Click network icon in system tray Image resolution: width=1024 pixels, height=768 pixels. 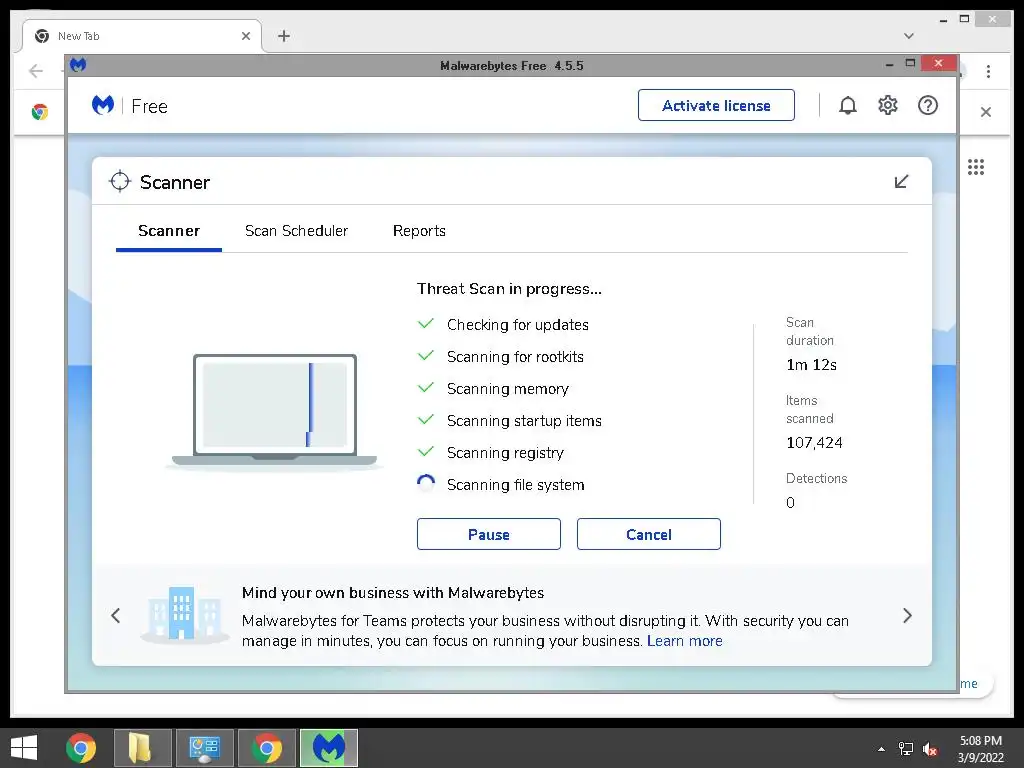[x=906, y=749]
